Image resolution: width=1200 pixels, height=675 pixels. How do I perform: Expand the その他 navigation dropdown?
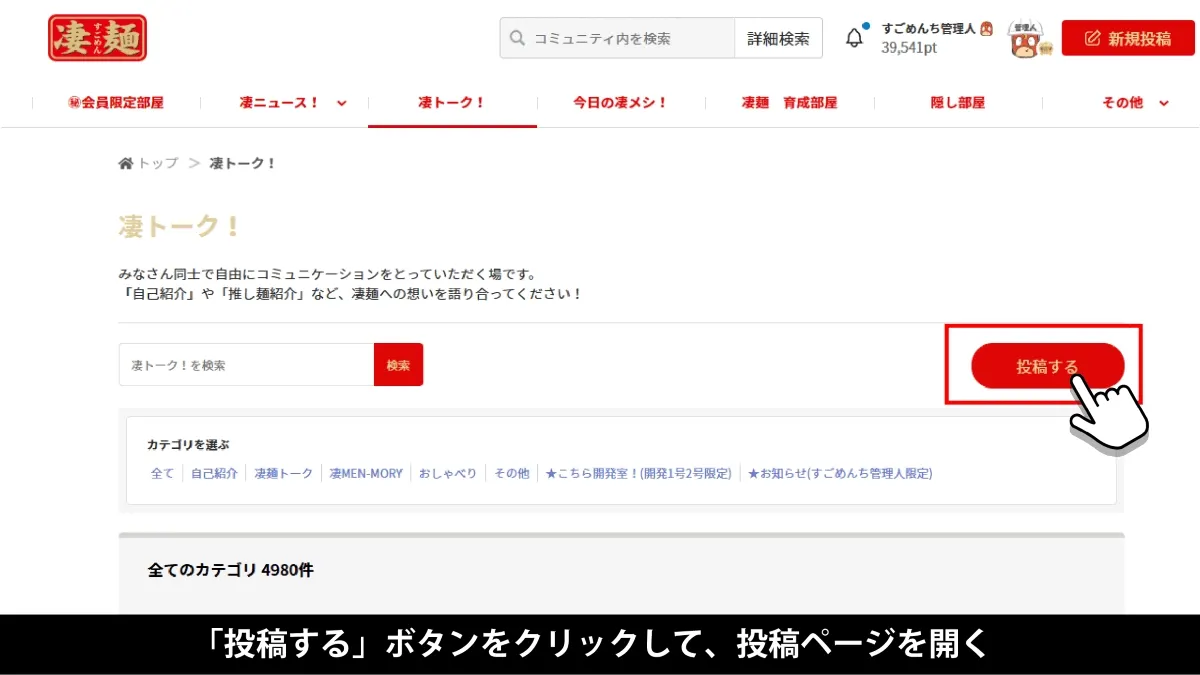(1163, 103)
